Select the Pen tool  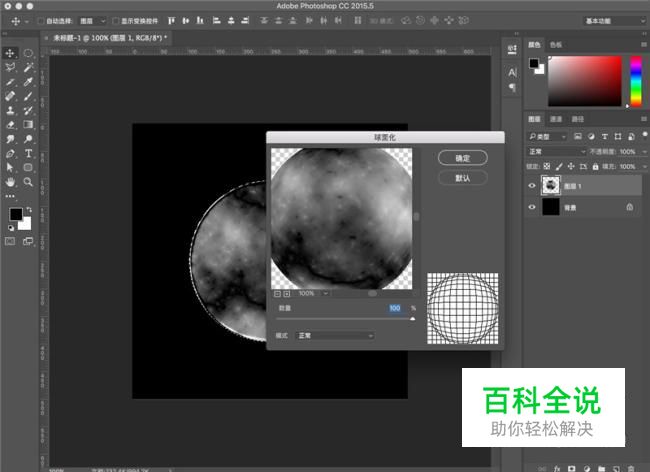[10, 153]
